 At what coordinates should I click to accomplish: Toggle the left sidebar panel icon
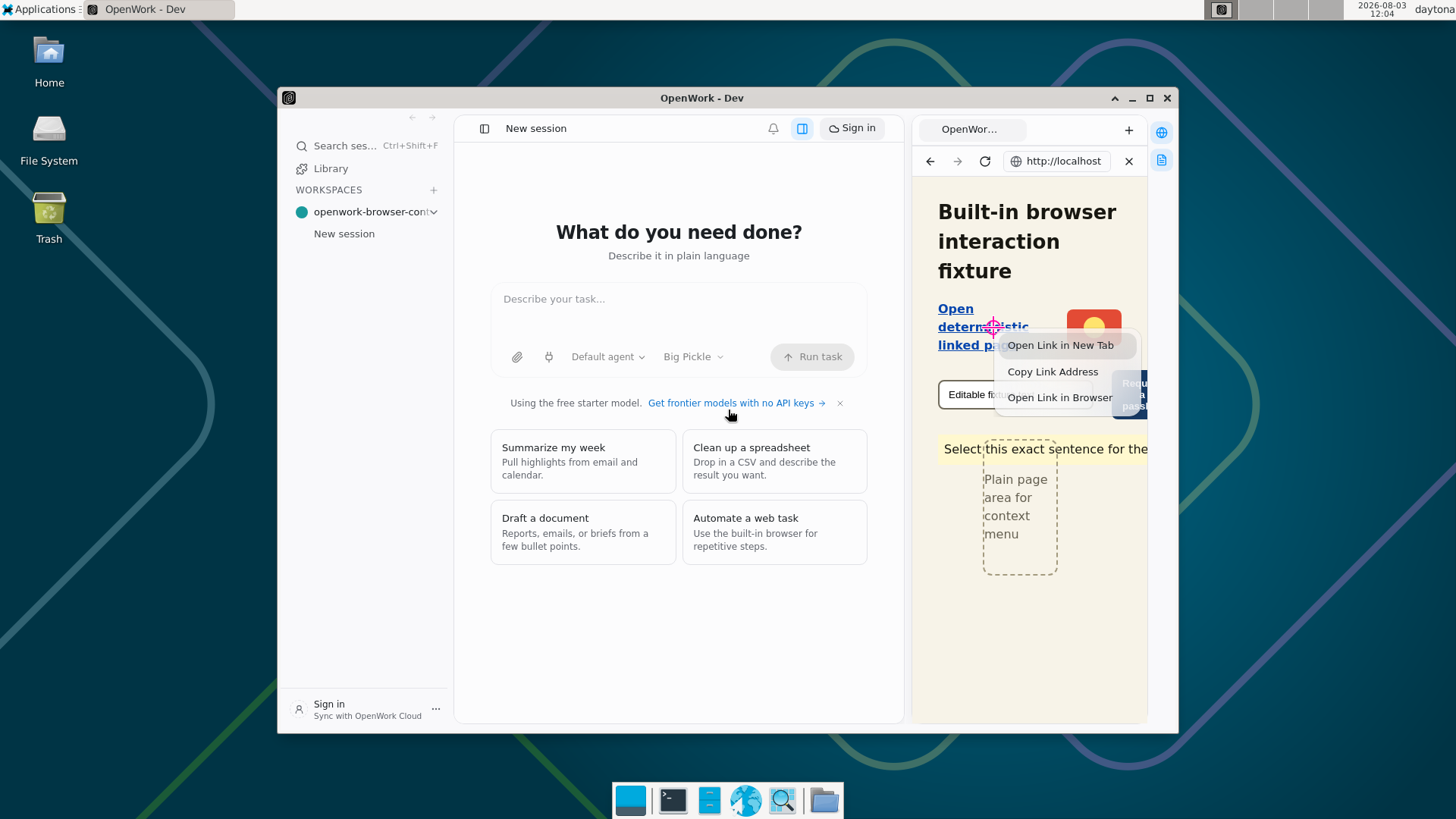pyautogui.click(x=485, y=129)
